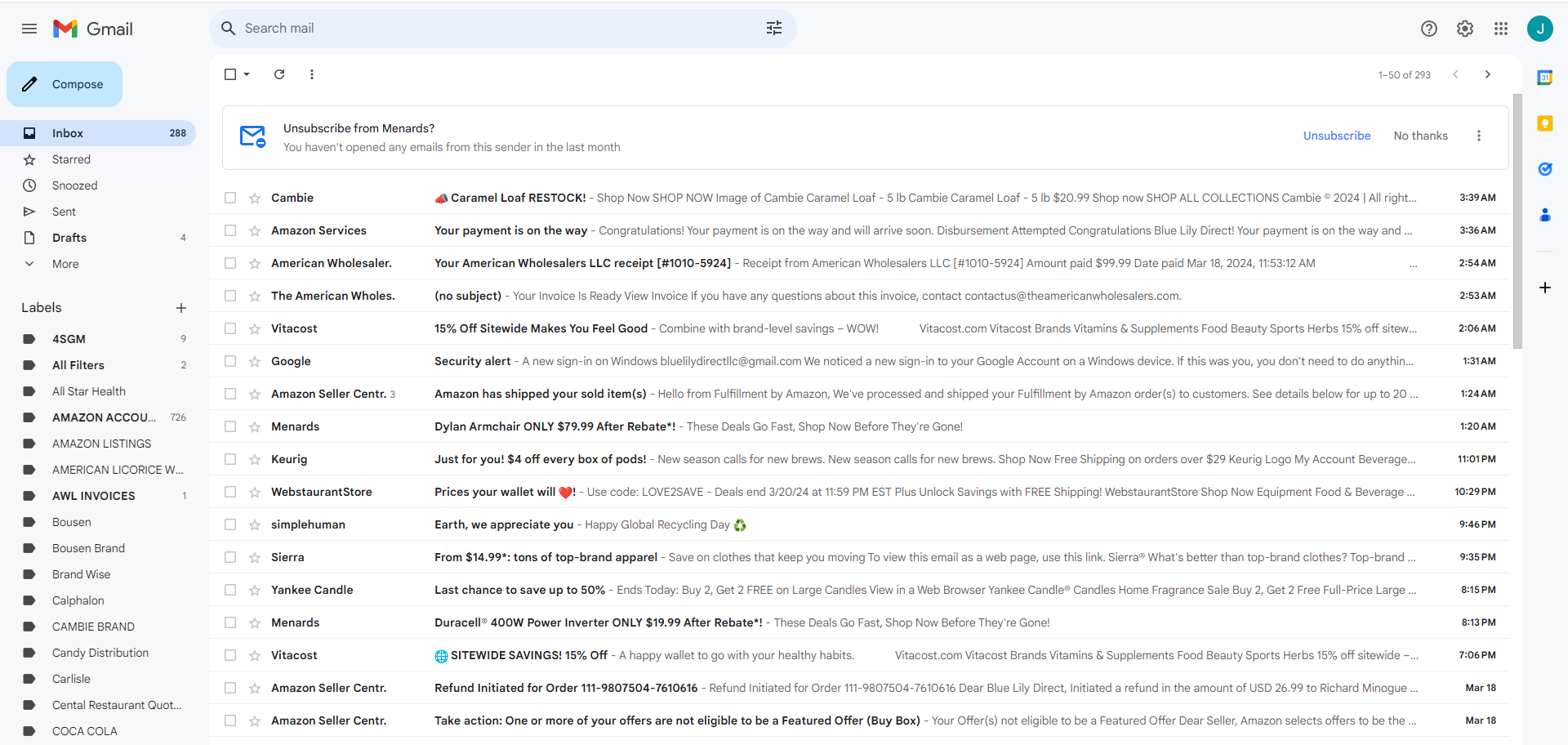Open Google Calendar side panel
Image resolution: width=1568 pixels, height=745 pixels.
tap(1545, 78)
